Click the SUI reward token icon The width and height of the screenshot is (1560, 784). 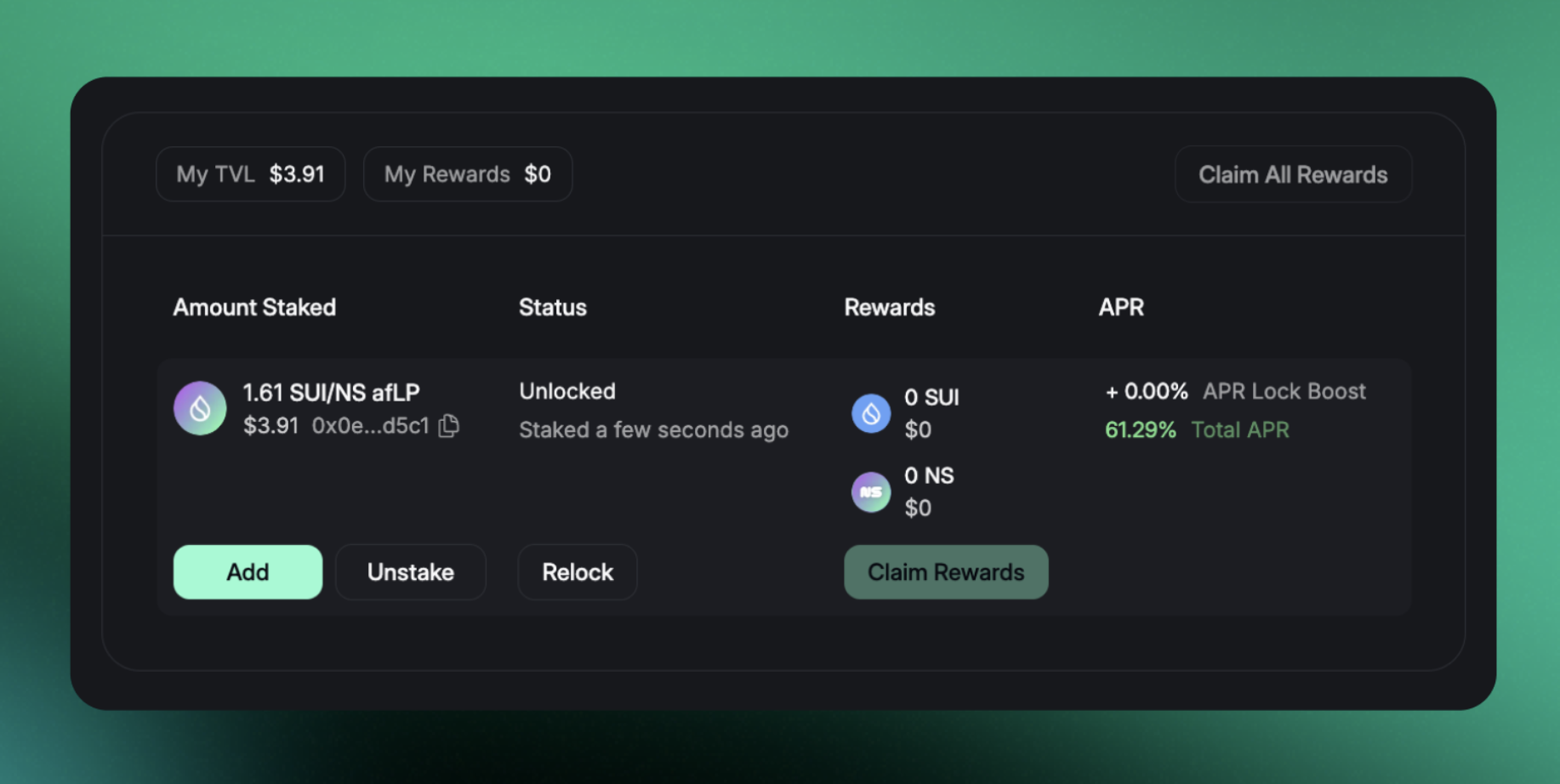click(871, 413)
